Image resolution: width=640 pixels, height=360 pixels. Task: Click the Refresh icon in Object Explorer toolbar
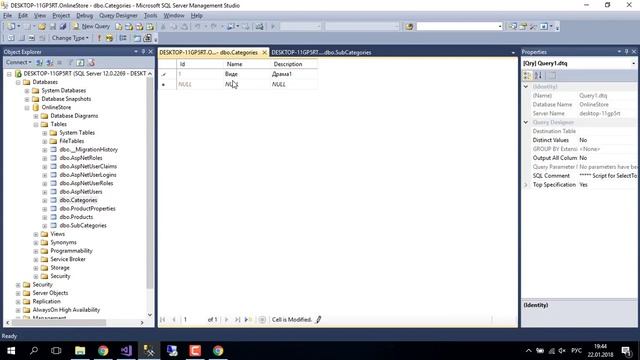80,62
